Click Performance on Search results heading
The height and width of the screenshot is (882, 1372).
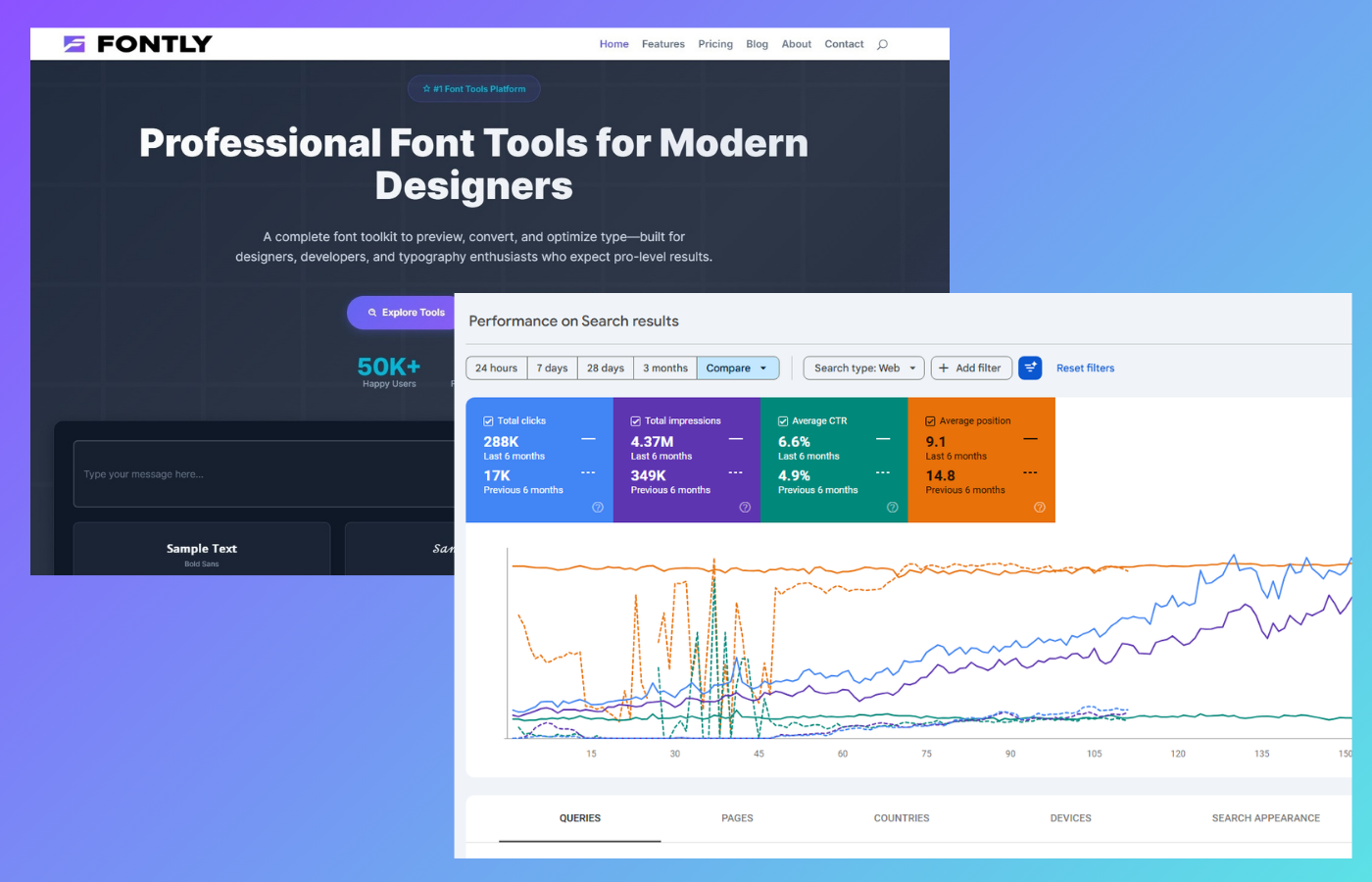click(x=573, y=321)
